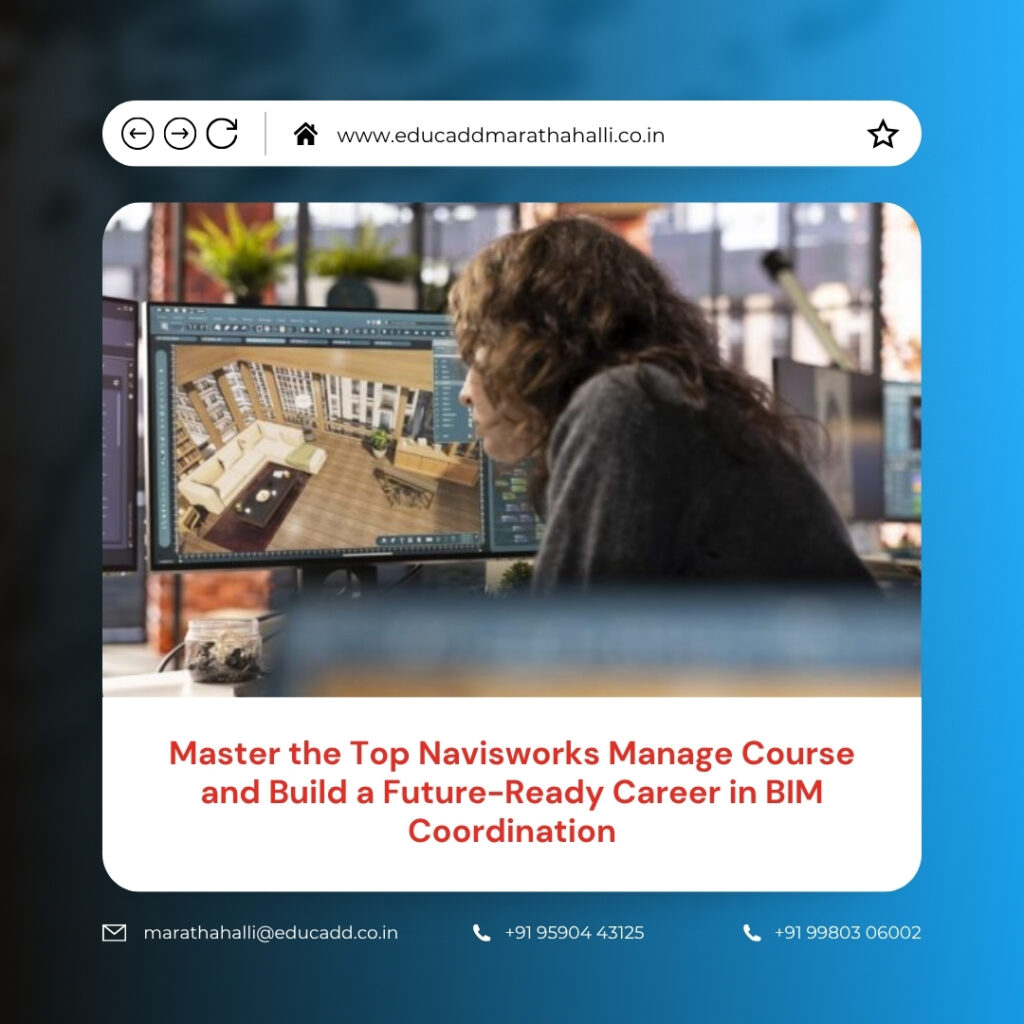Screen dimensions: 1024x1024
Task: Click phone icon beside +91 99803 06002
Action: 752,933
